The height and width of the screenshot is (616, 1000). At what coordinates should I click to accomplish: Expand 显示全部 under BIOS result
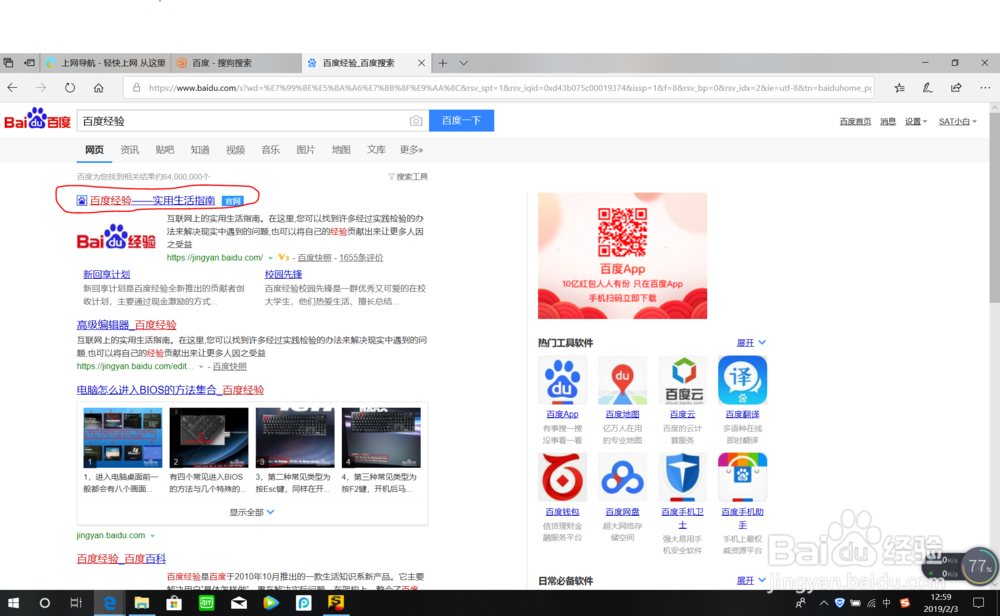pyautogui.click(x=252, y=512)
